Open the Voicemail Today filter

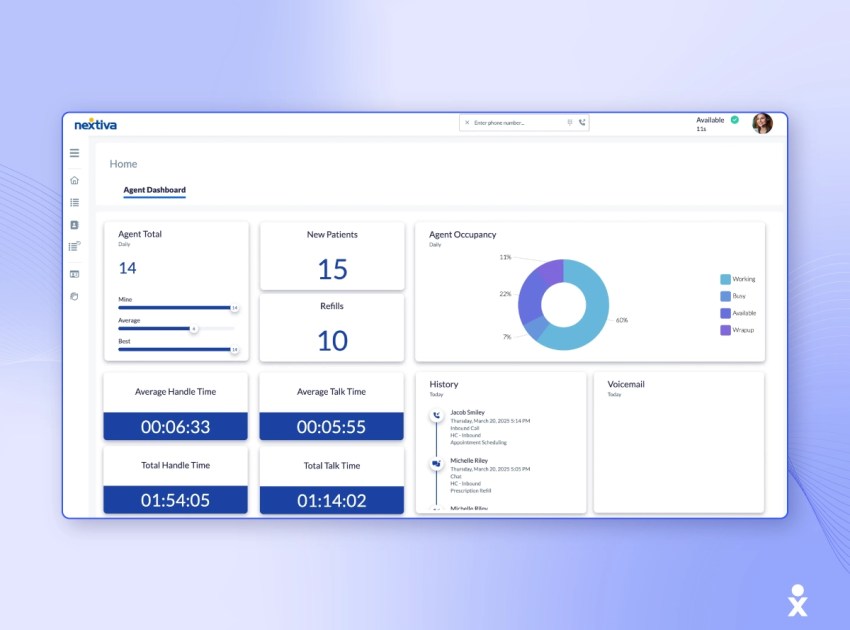[x=614, y=394]
